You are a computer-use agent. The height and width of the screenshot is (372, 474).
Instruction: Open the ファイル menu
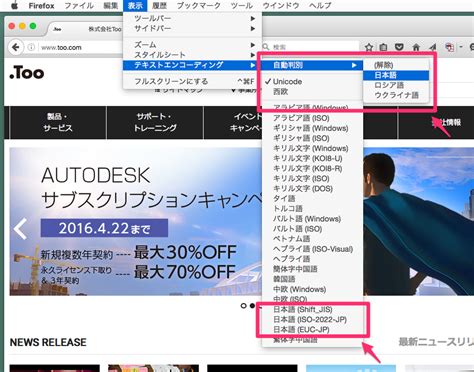pyautogui.click(x=79, y=6)
